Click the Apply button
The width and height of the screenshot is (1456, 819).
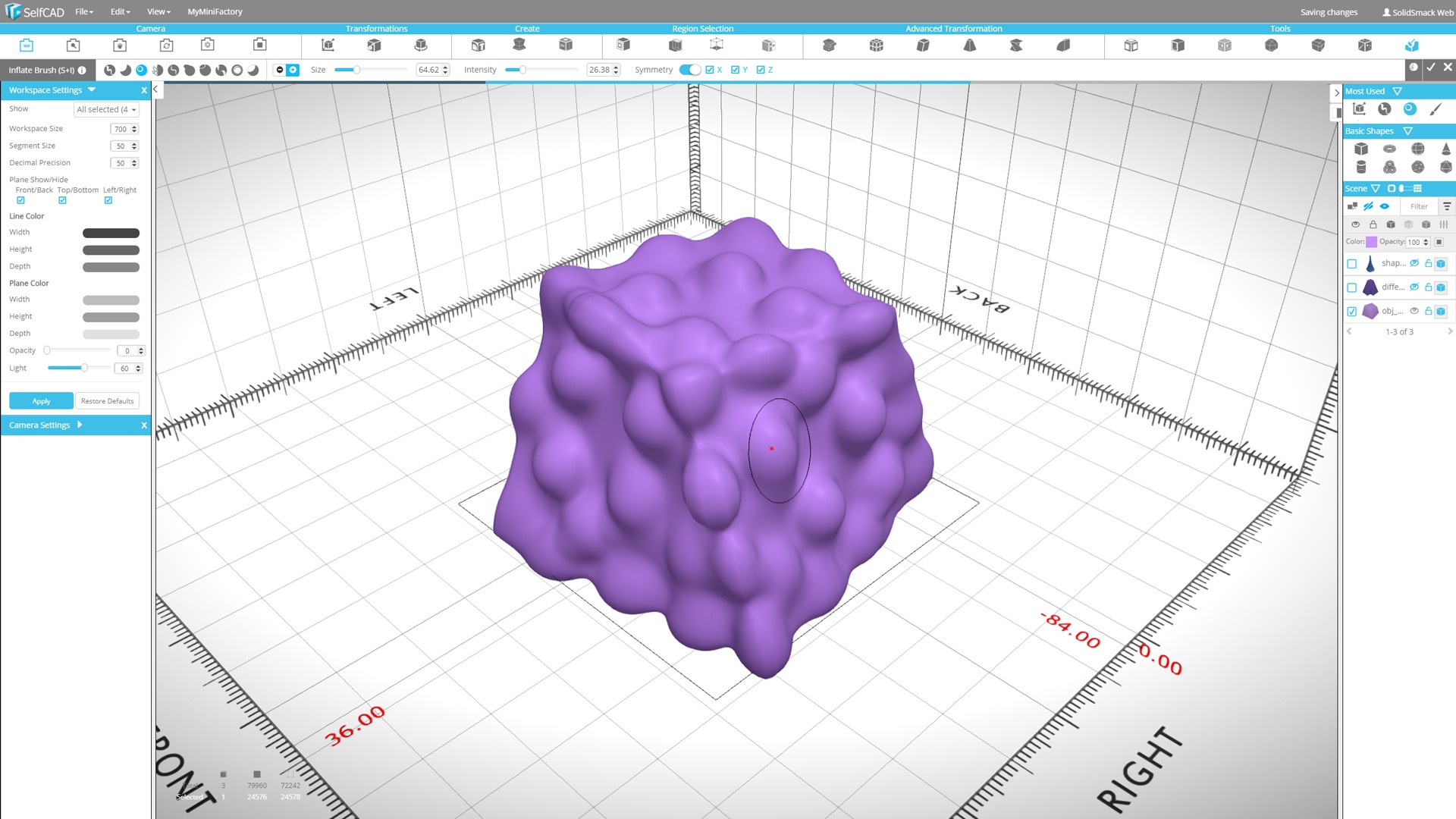tap(41, 401)
